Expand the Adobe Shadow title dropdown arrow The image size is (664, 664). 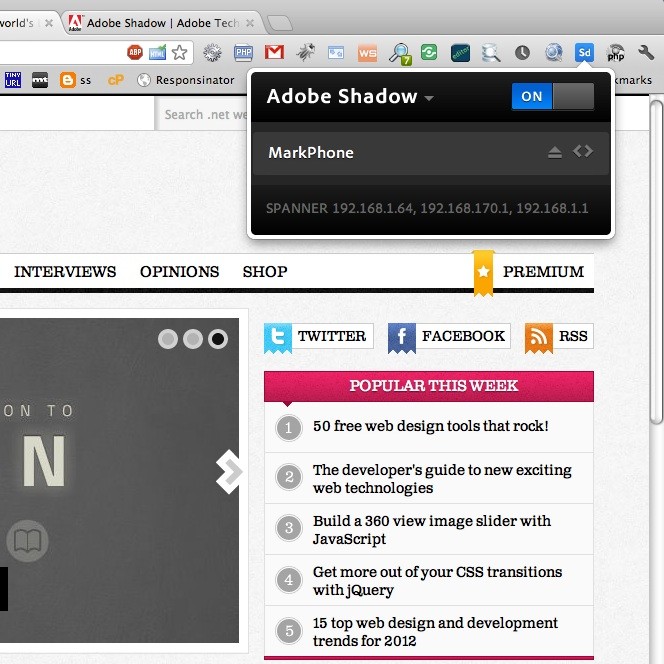pos(429,98)
